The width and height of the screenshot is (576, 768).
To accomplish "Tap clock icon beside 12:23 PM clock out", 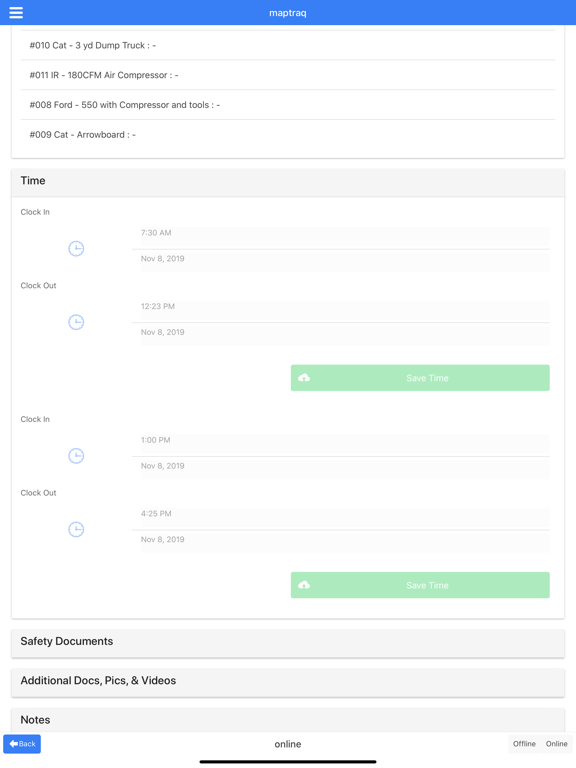I will 76,322.
